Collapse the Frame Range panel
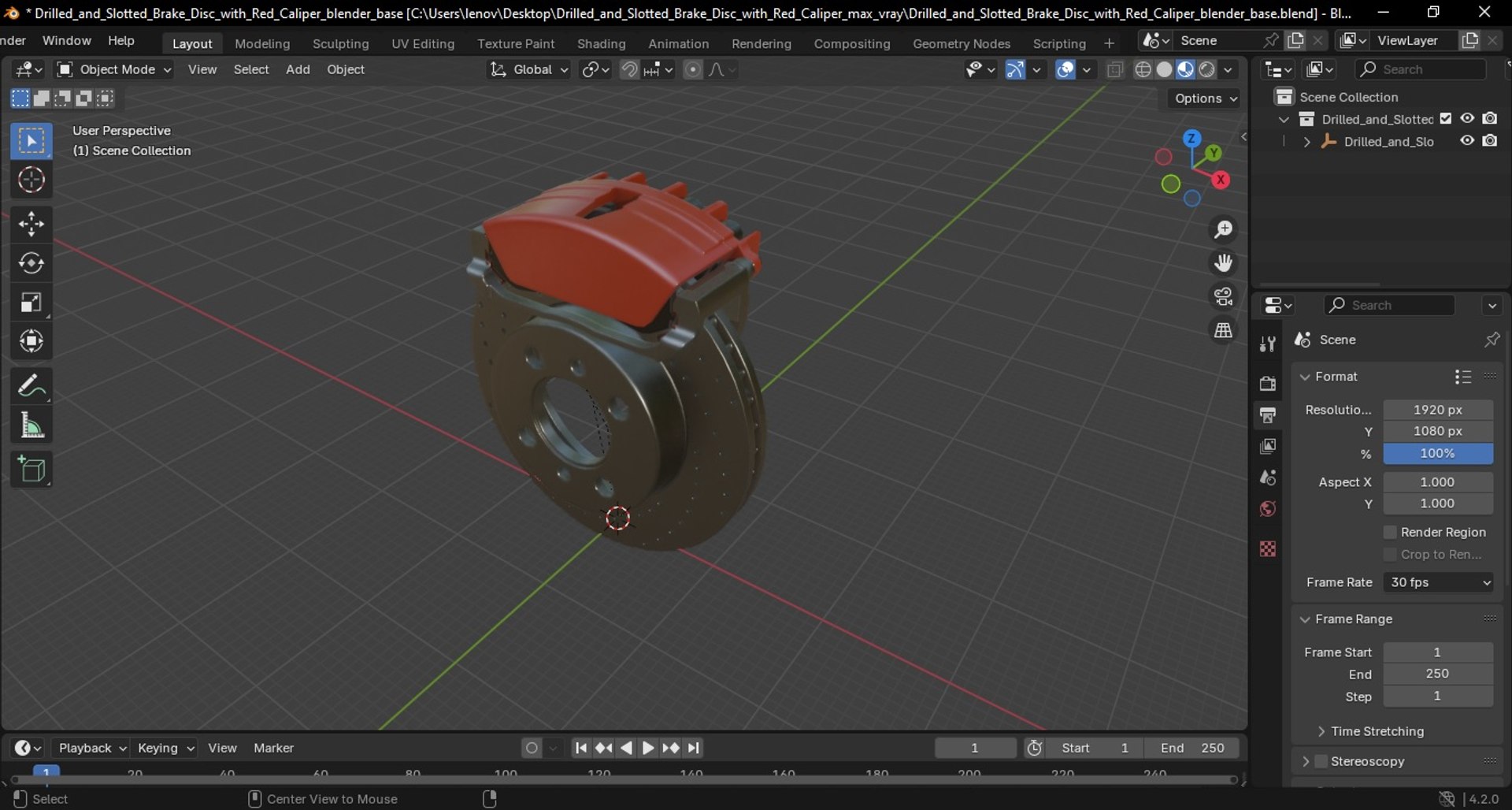 [x=1305, y=619]
